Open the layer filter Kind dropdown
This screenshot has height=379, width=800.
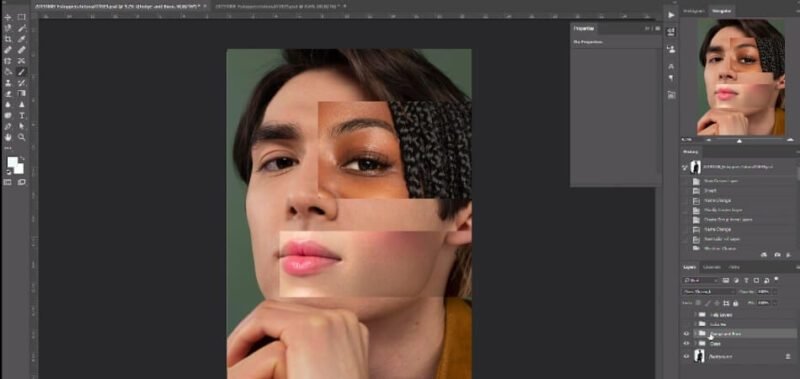pos(701,281)
